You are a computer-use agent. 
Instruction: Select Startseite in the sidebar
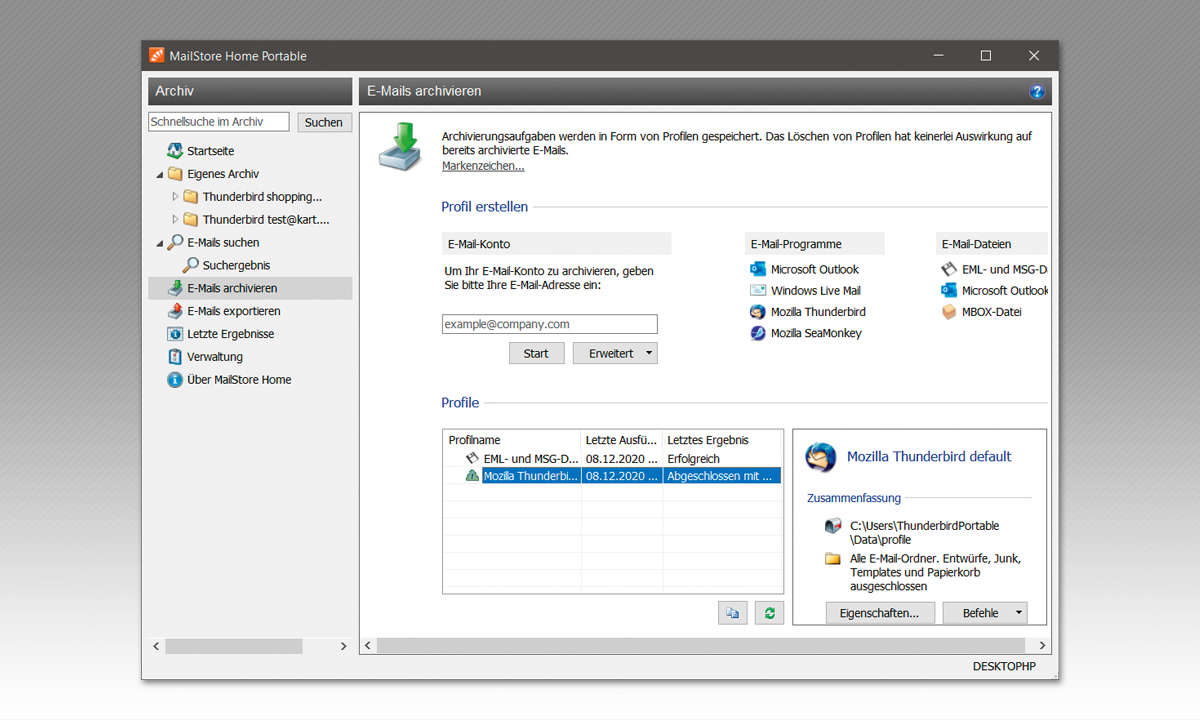coord(211,151)
